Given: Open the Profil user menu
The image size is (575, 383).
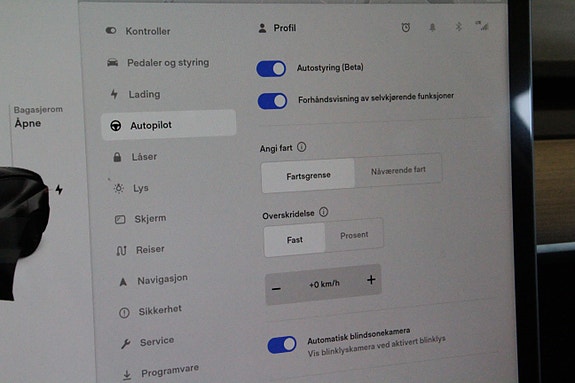Looking at the screenshot, I should (x=277, y=28).
